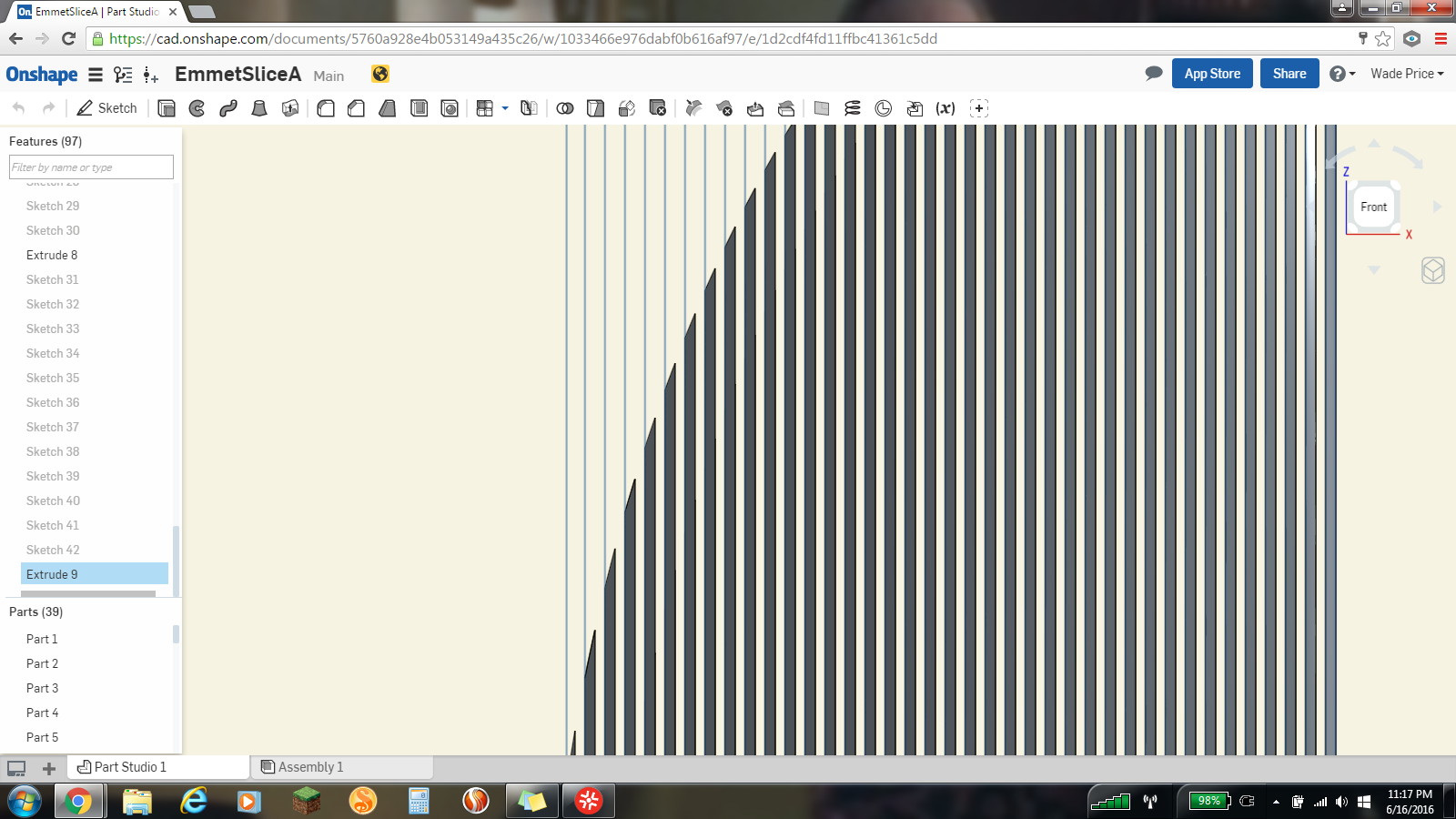Select the Hole tool icon
The height and width of the screenshot is (819, 1456).
coord(450,108)
